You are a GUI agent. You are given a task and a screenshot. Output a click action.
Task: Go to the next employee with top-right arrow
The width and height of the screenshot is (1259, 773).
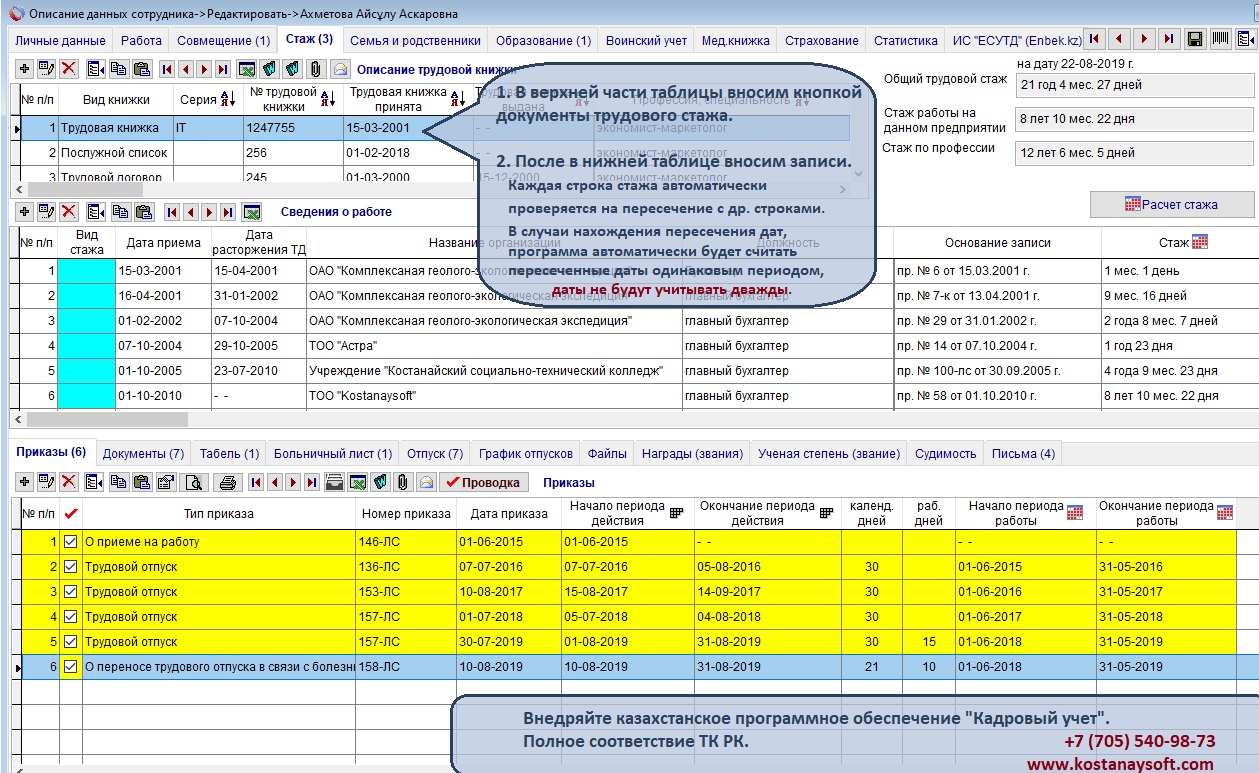[x=1144, y=39]
